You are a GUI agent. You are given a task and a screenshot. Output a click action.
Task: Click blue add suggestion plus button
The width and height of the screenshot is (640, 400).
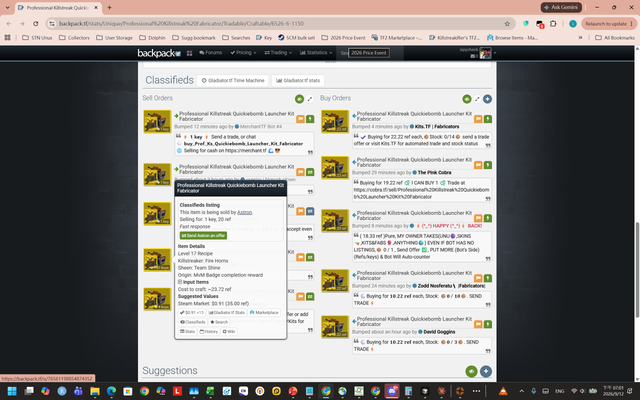coord(486,371)
